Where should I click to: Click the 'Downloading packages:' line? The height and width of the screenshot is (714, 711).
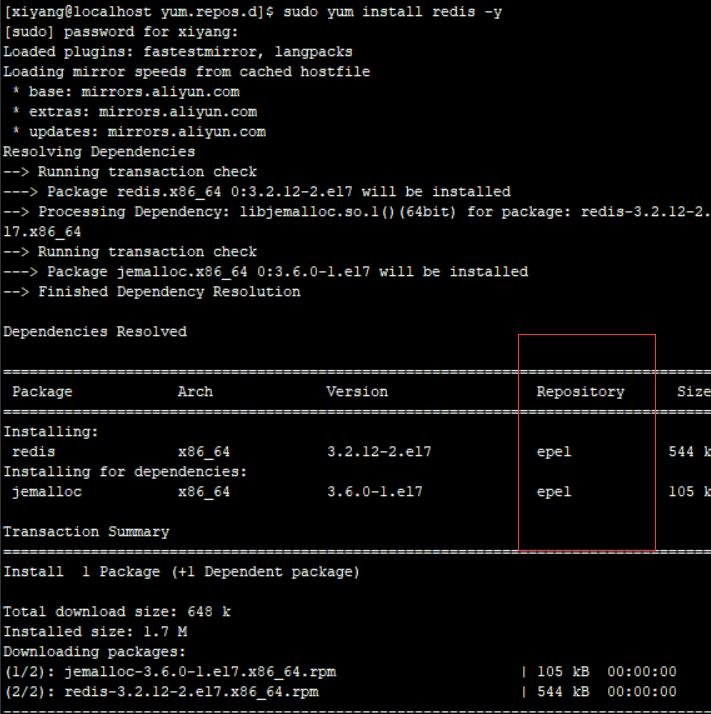click(x=94, y=652)
